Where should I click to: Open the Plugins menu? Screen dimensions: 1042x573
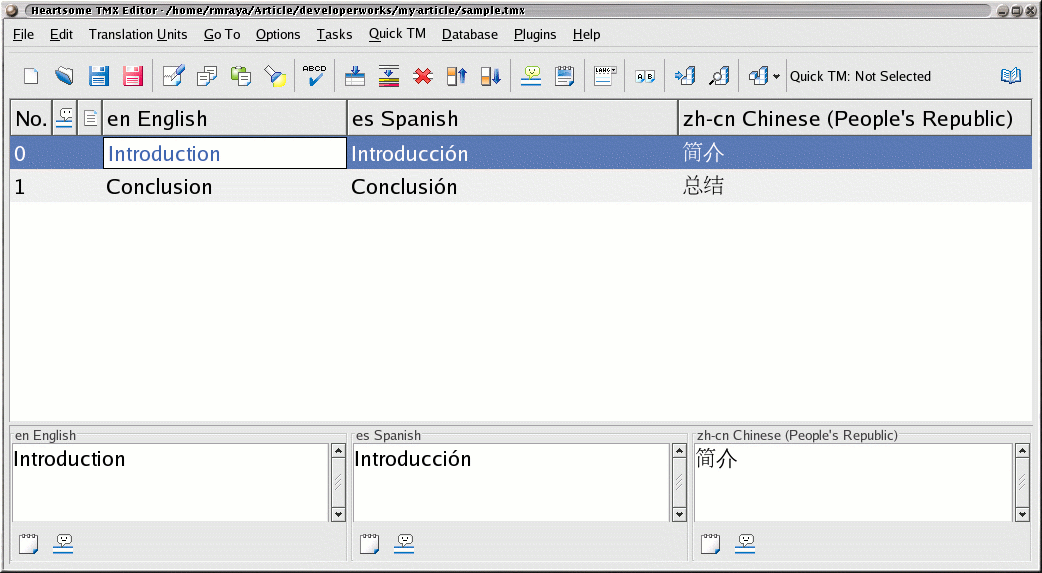[535, 35]
